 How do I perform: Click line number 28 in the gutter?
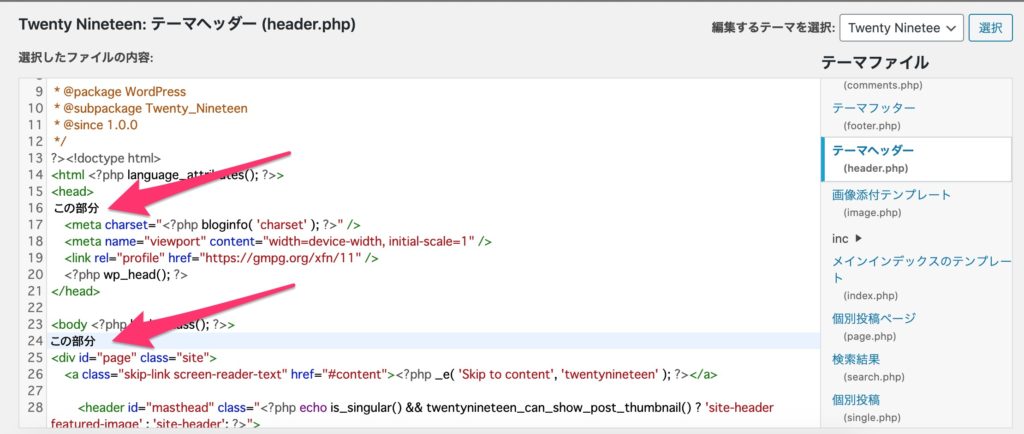[x=35, y=408]
